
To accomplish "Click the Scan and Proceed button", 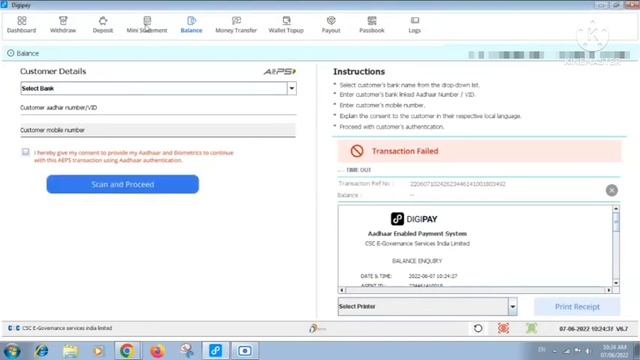I will (x=122, y=184).
